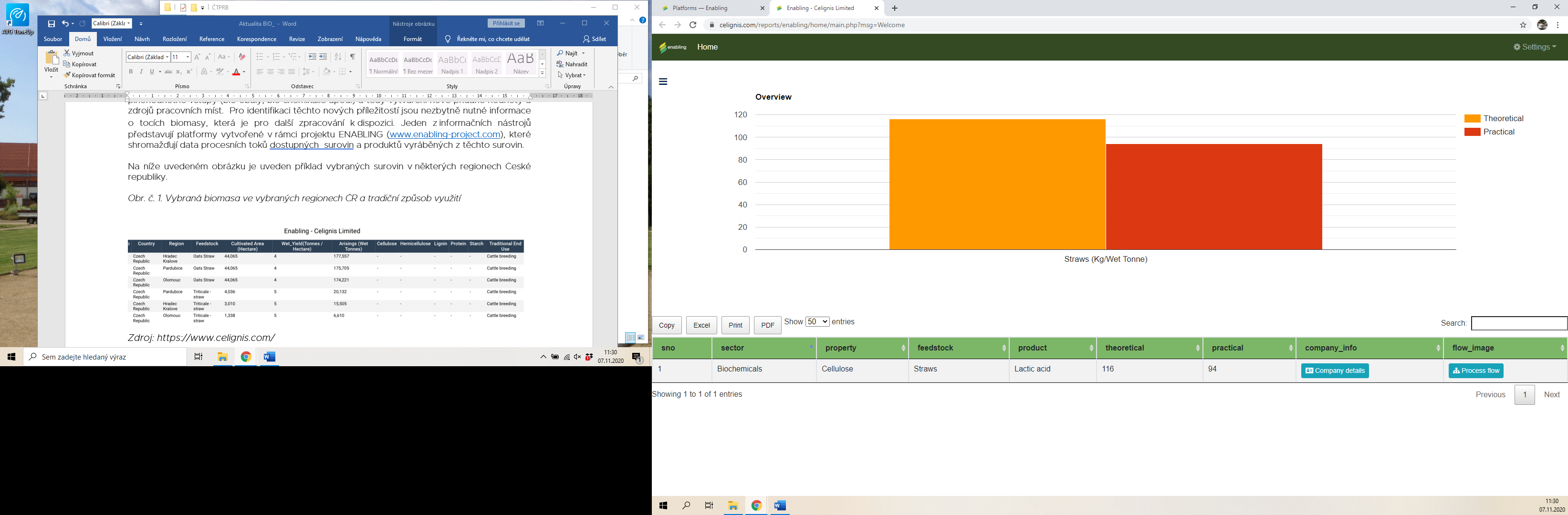Open the Revize ribbon tab

click(x=297, y=39)
